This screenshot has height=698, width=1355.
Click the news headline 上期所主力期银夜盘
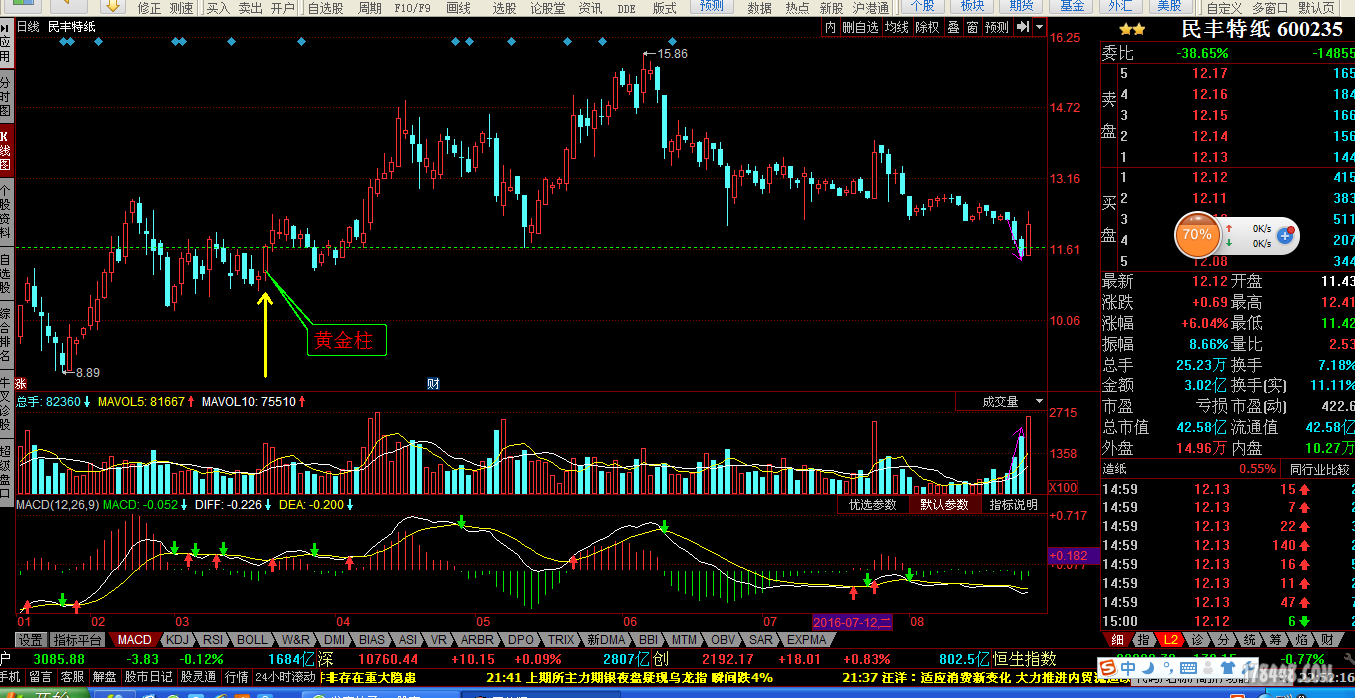(616, 677)
